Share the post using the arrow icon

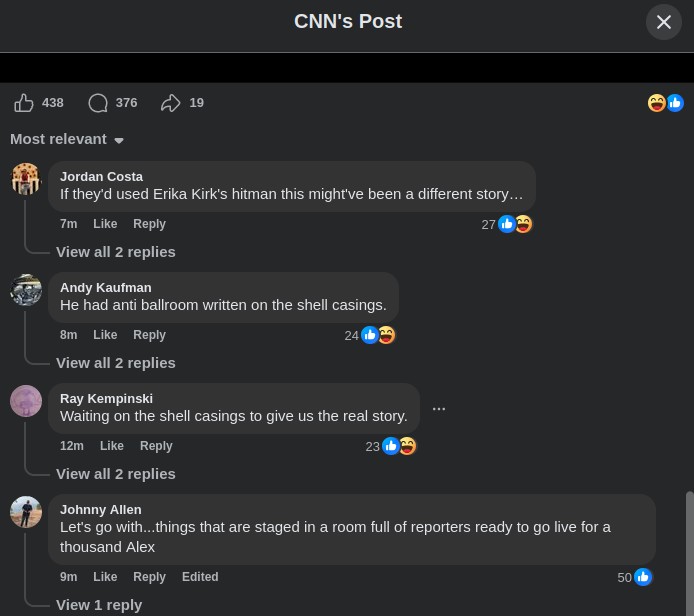pos(170,103)
